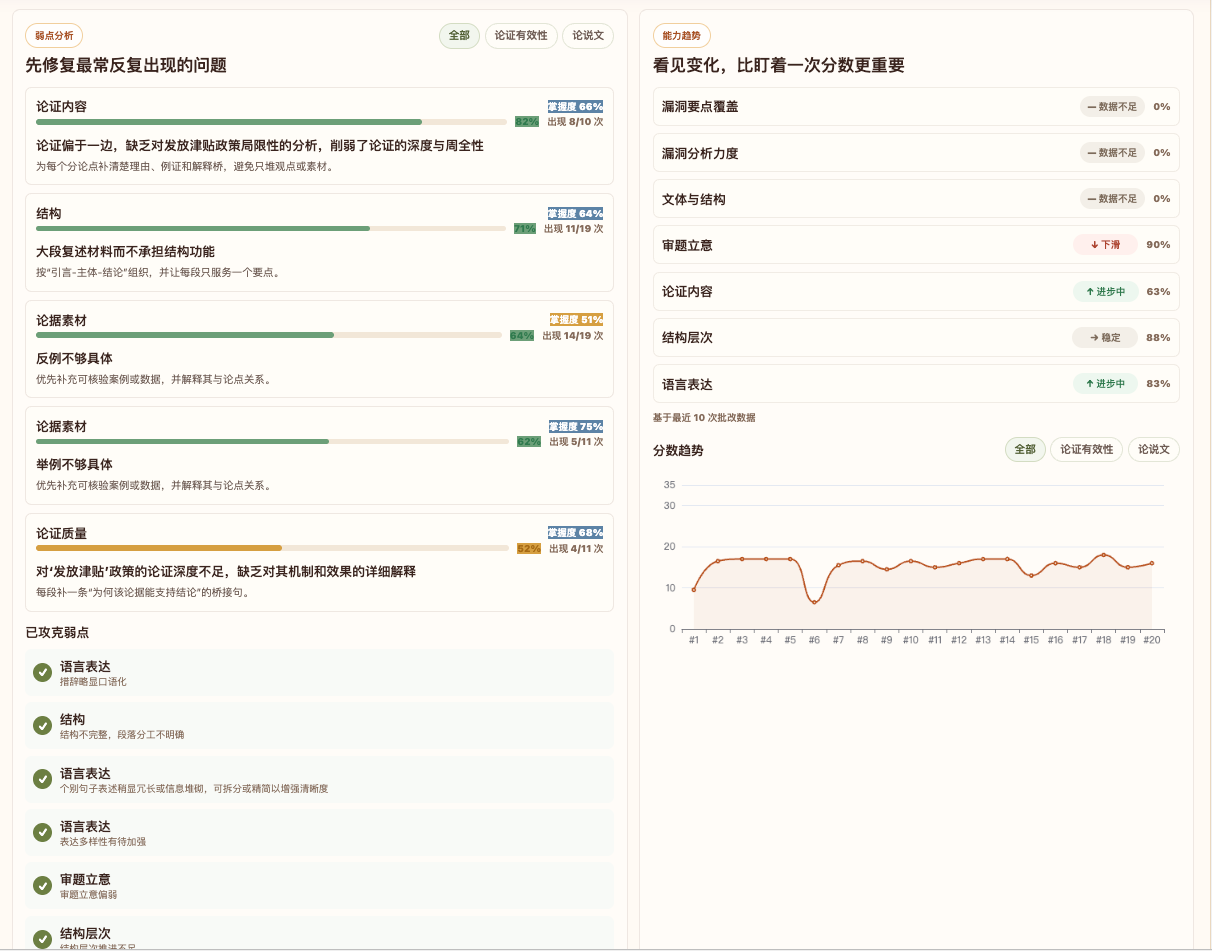Click the #1 data point on score chart

(693, 589)
